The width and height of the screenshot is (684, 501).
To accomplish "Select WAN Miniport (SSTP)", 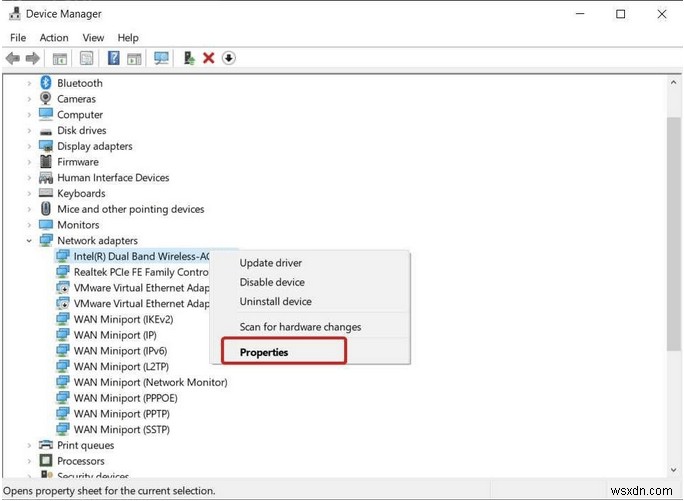I will [122, 429].
